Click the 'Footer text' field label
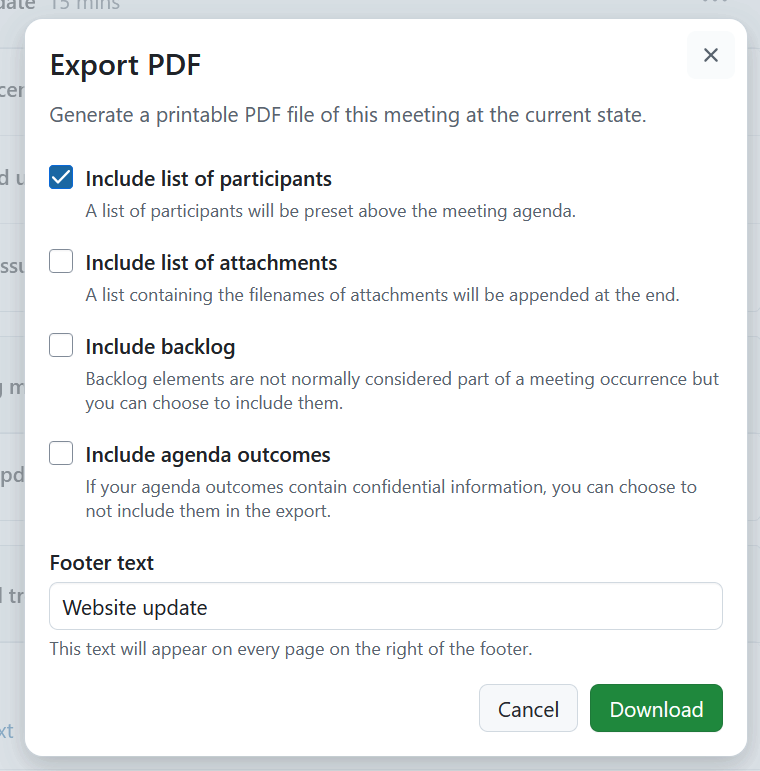The width and height of the screenshot is (760, 771). (102, 563)
